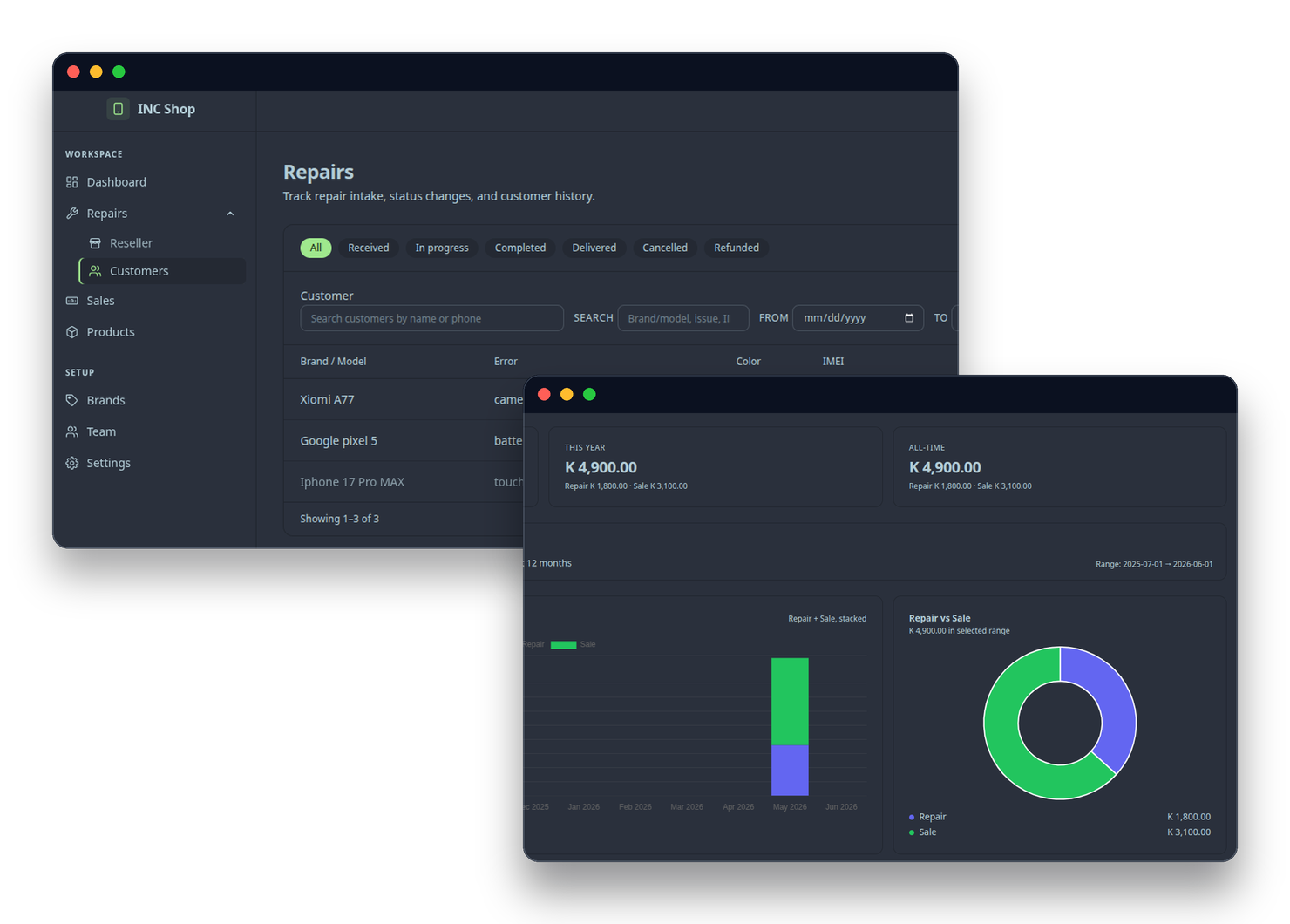Screen dimensions: 1290x924
Task: Filter repairs by Received status
Action: [x=369, y=248]
